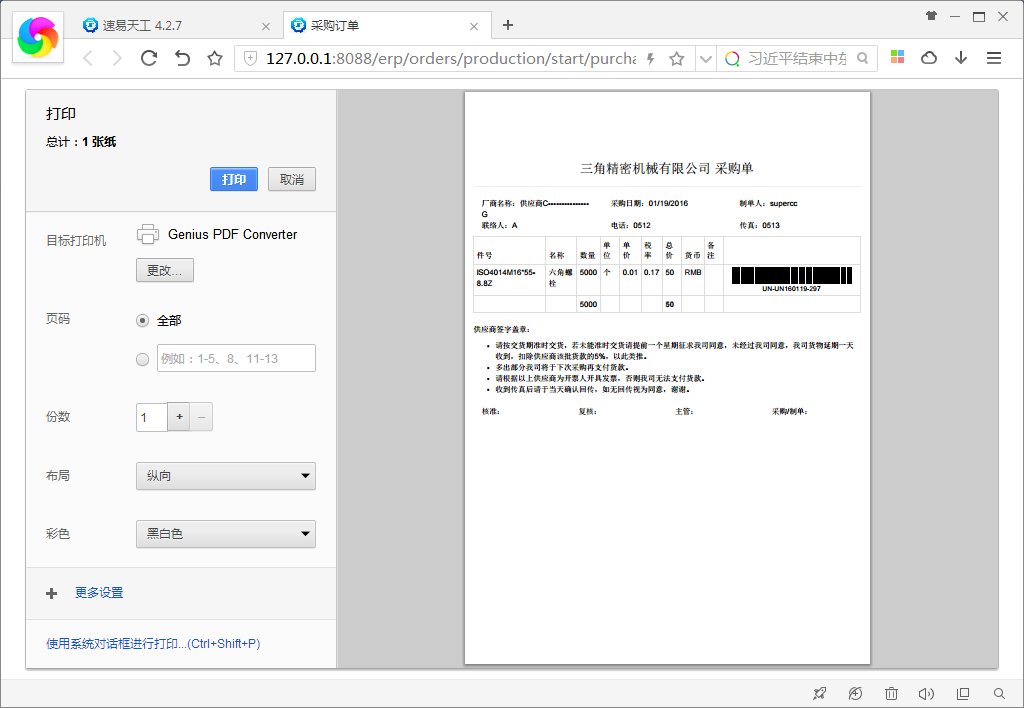Screen dimensions: 1024x708
Task: Increase copies with the plus stepper
Action: (180, 417)
